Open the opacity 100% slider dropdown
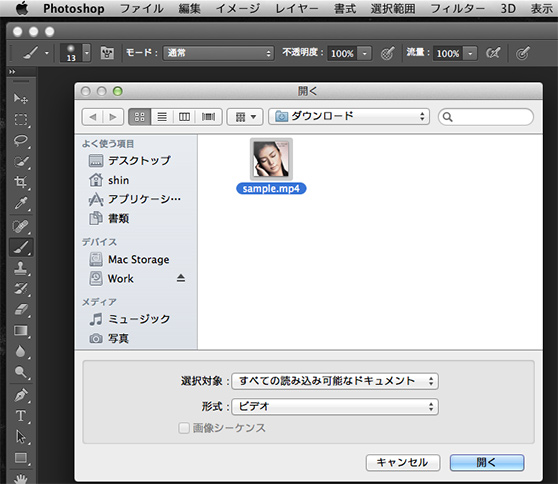Screen dimensions: 558x484 point(364,53)
